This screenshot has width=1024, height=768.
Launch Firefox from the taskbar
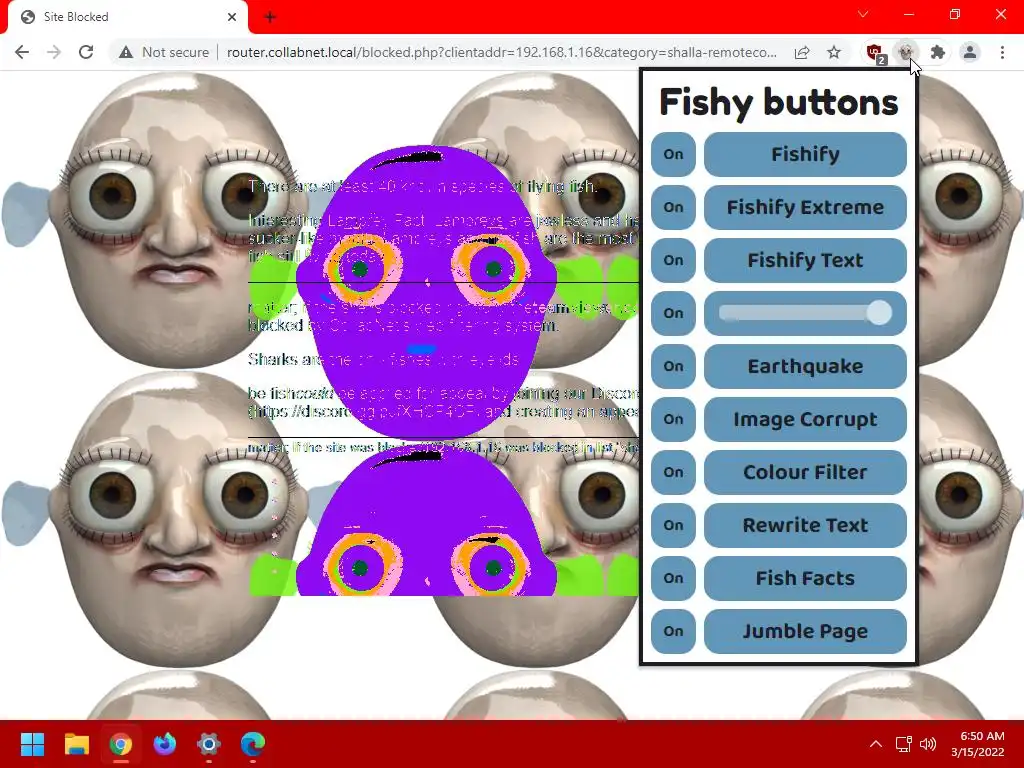(165, 744)
